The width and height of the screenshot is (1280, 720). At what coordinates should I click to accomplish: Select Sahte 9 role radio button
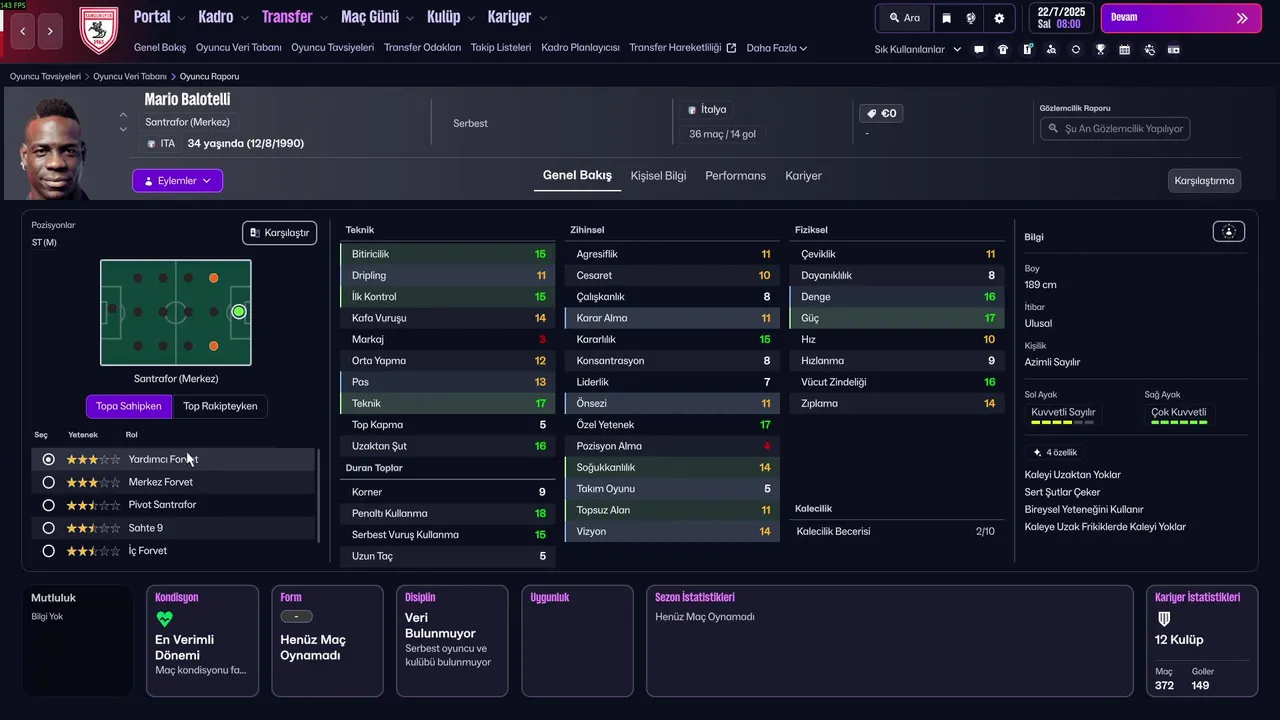click(48, 528)
